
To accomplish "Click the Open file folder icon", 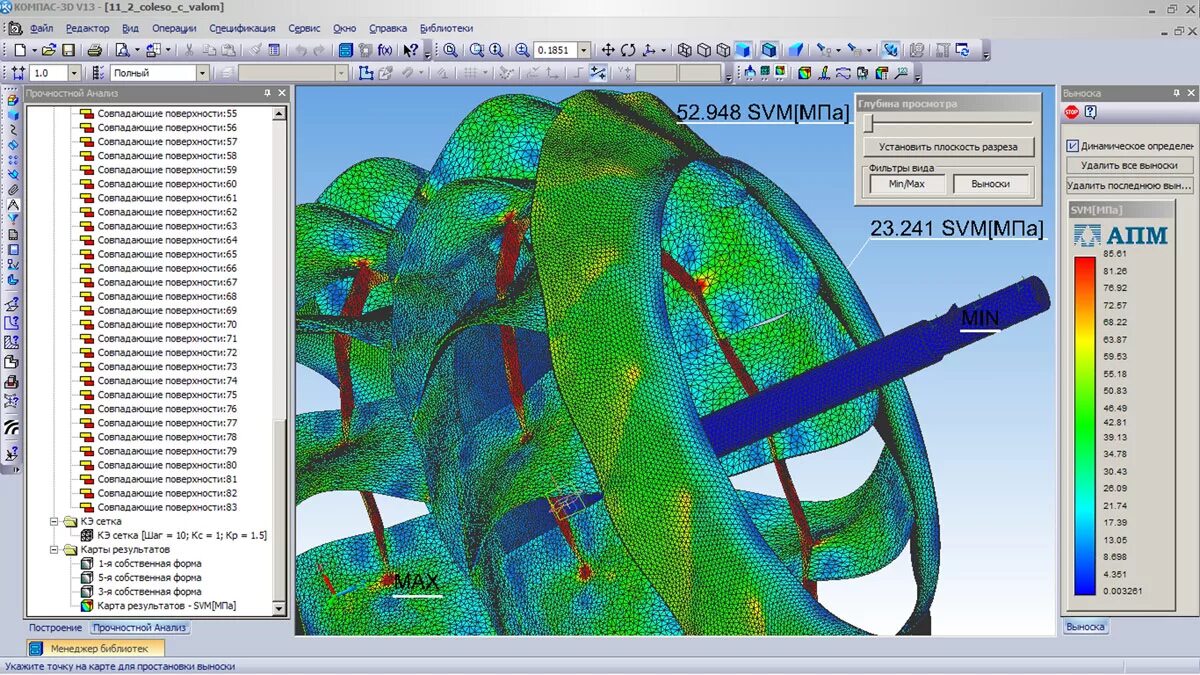I will 48,50.
